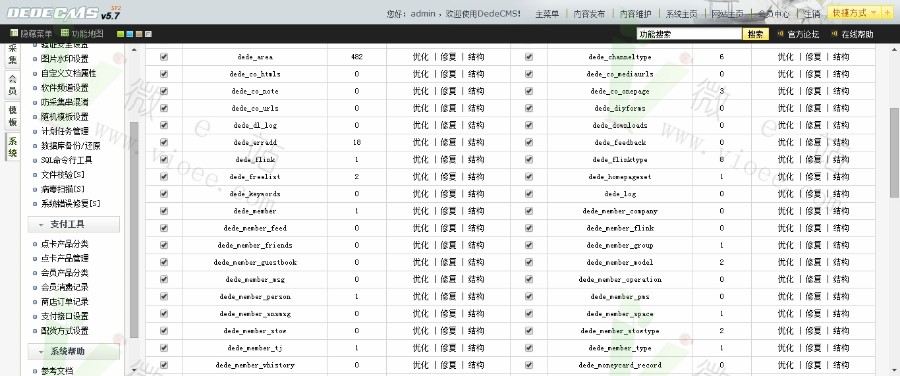The width and height of the screenshot is (900, 376).
Task: Click sidebar scrollbar down arrow
Action: [134, 370]
